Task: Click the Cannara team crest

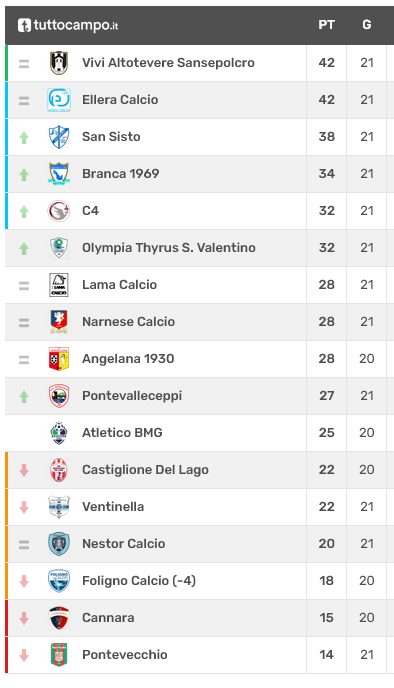Action: pyautogui.click(x=59, y=618)
